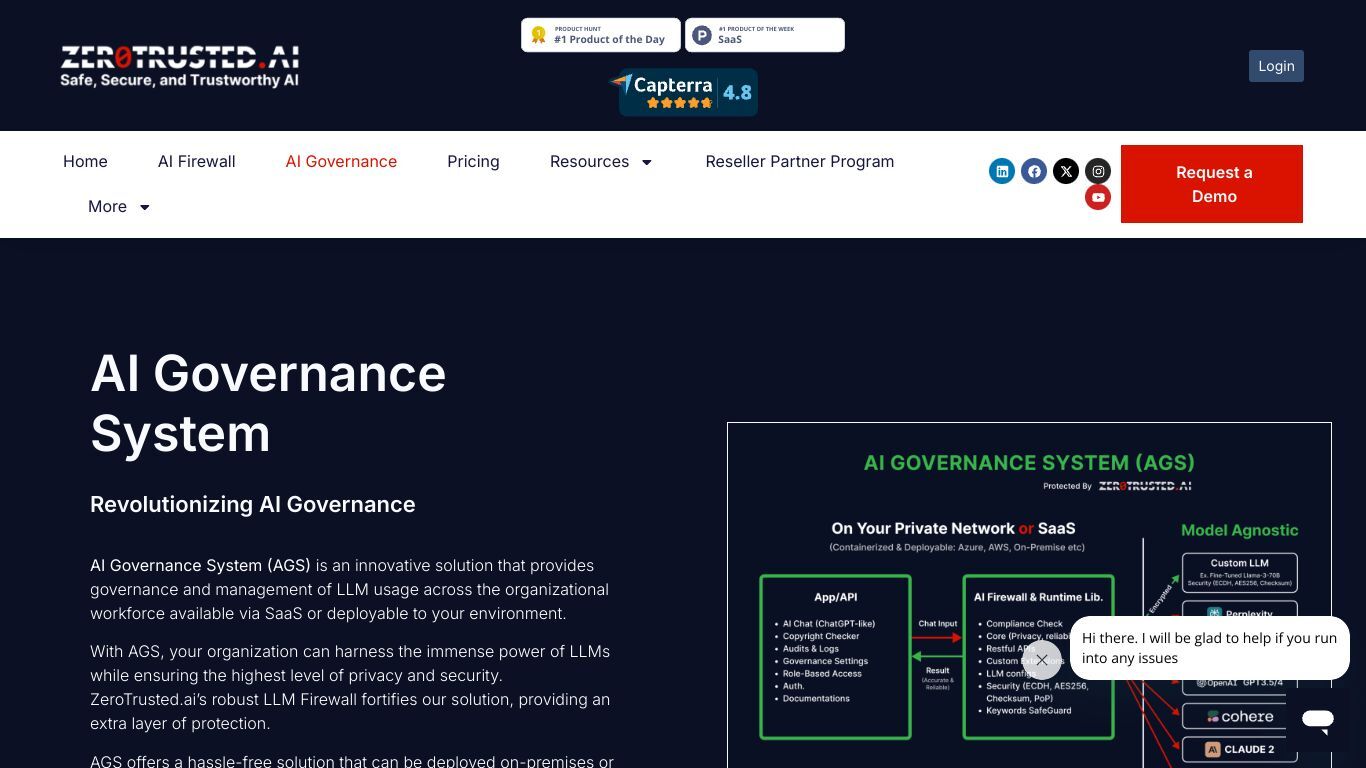This screenshot has height=768, width=1366.
Task: Open the LinkedIn social icon
Action: pos(1002,171)
